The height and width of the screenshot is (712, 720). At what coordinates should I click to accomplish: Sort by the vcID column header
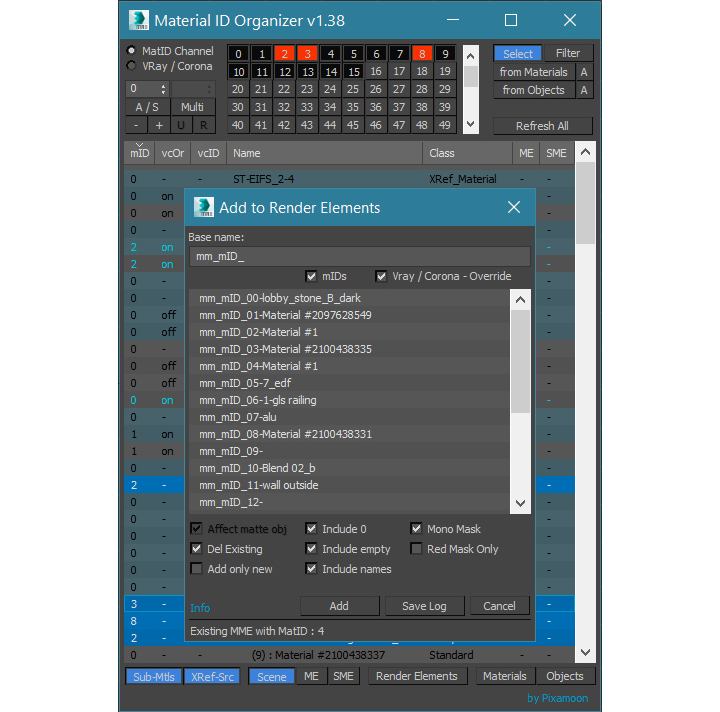208,153
